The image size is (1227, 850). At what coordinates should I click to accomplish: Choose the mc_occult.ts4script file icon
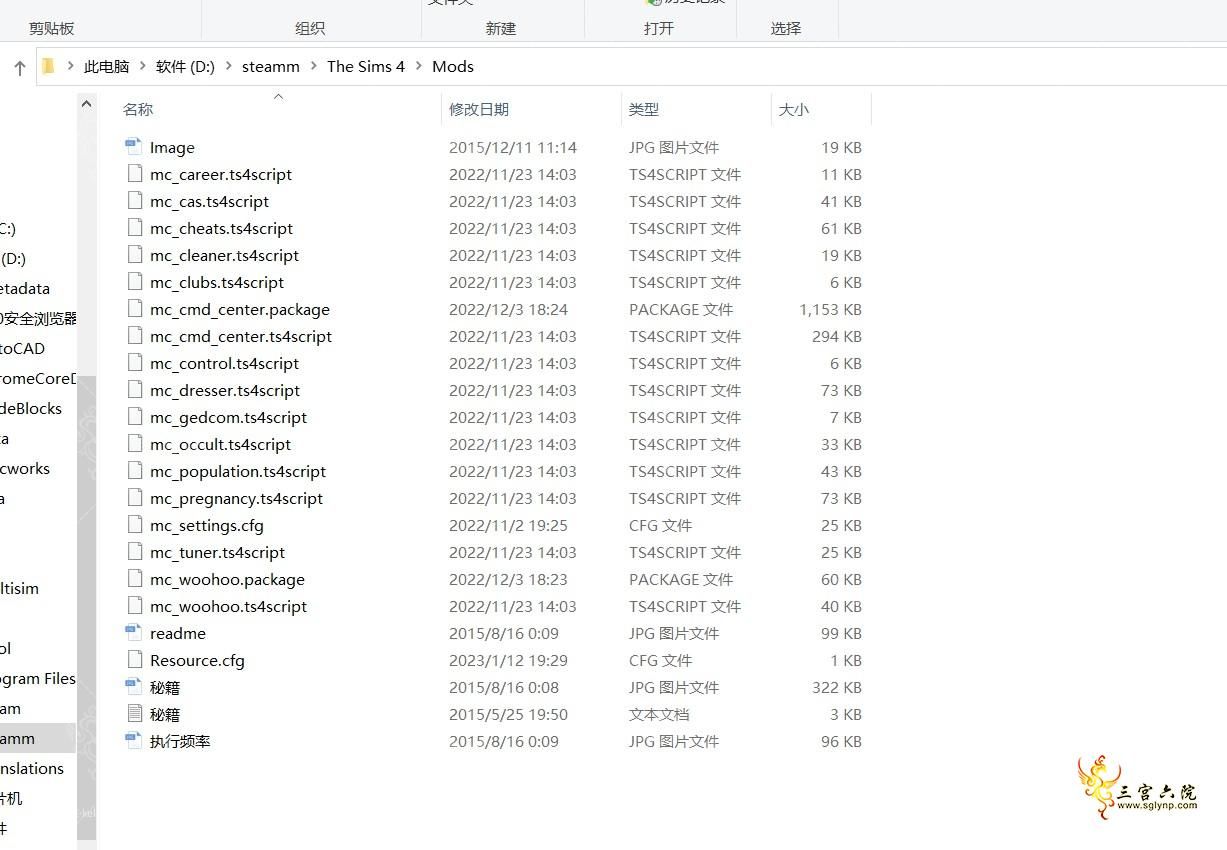134,444
